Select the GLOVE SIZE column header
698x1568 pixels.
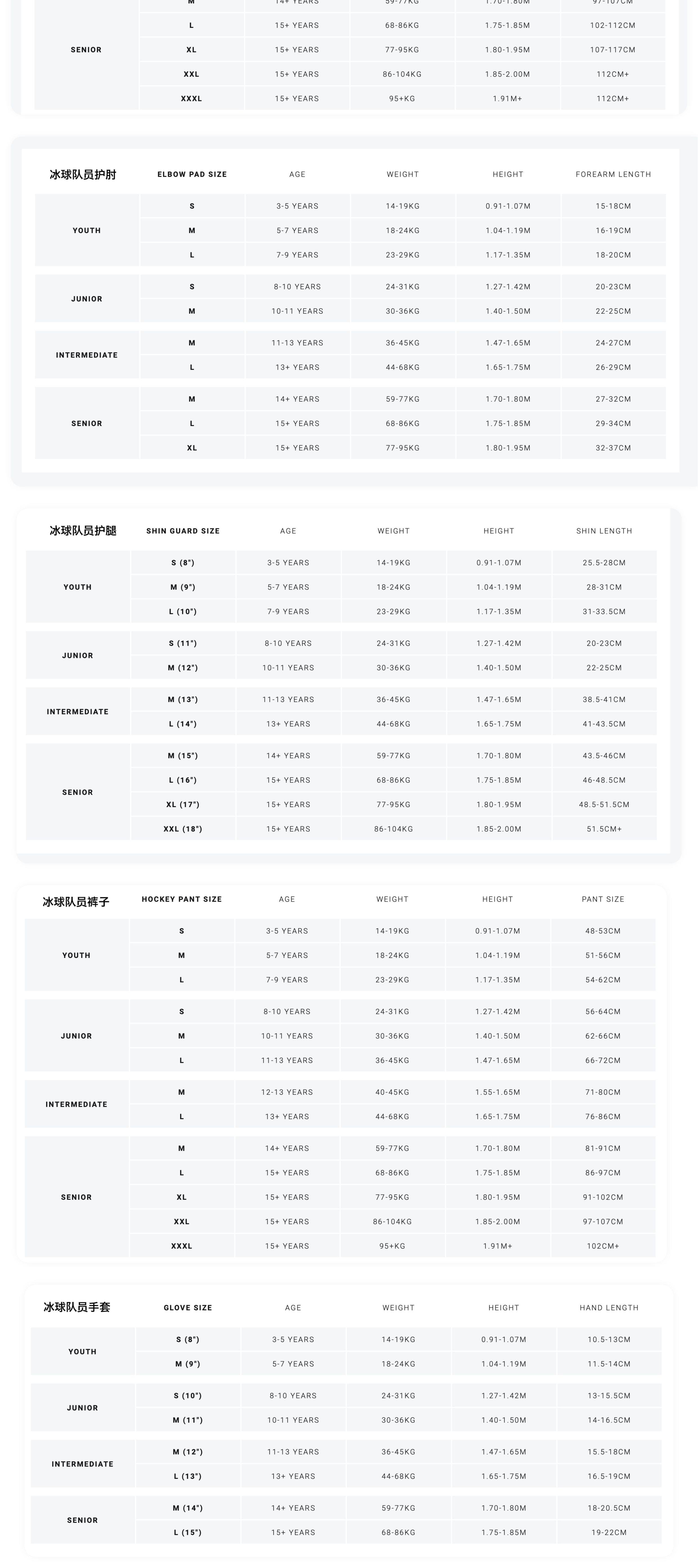tap(188, 1308)
